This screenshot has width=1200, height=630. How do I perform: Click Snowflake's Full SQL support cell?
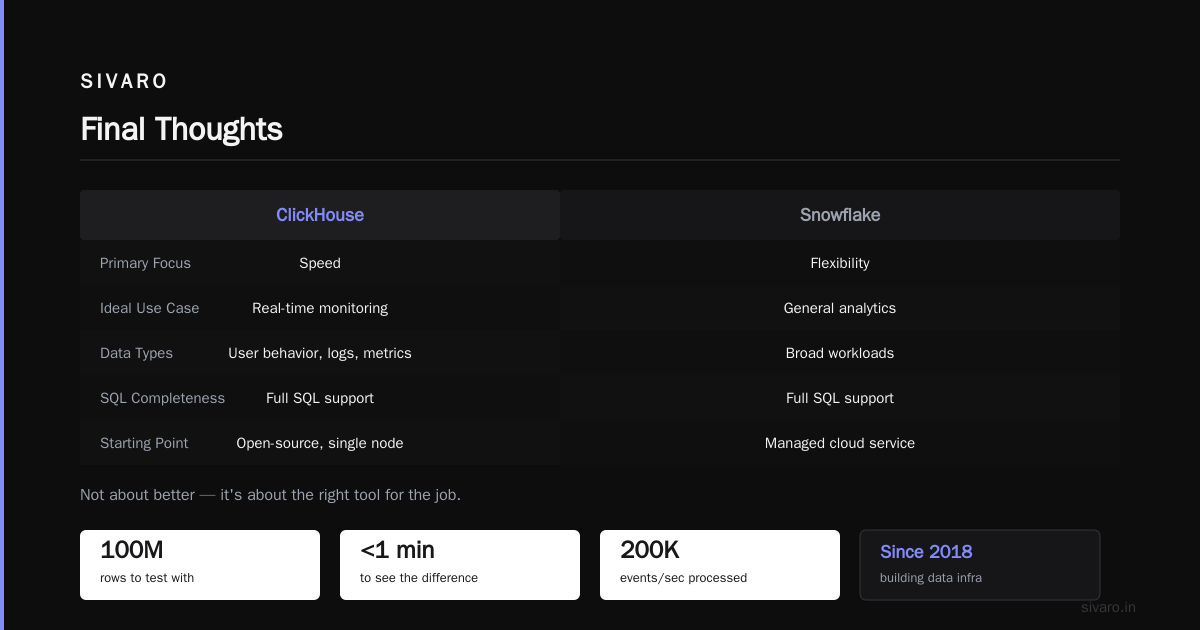coord(840,398)
